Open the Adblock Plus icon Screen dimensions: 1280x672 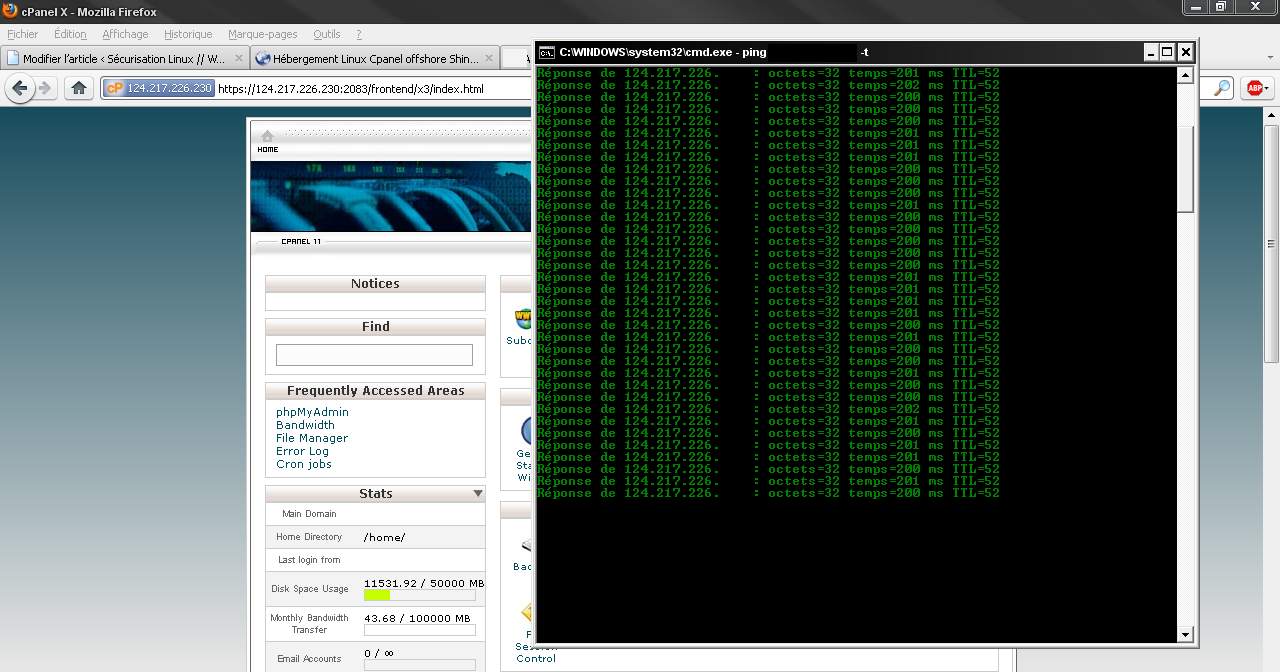[1256, 87]
